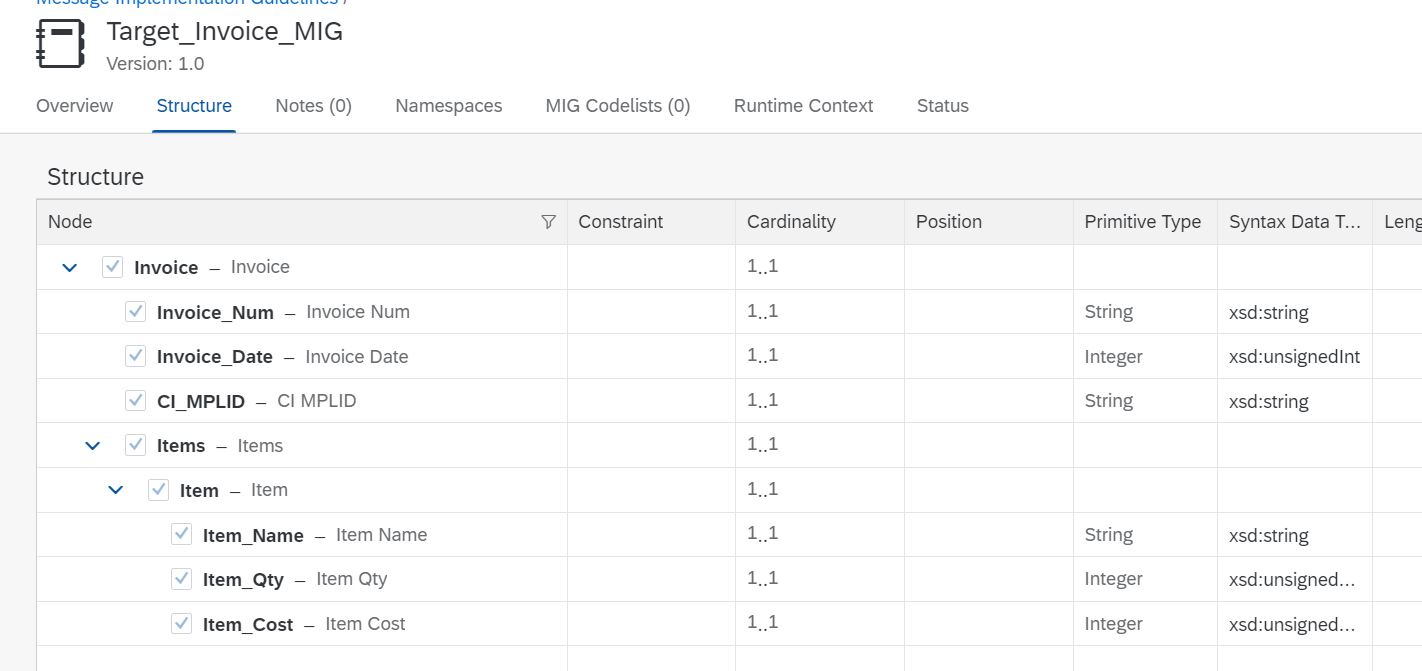This screenshot has width=1422, height=671.
Task: Collapse the Item node
Action: pos(115,489)
